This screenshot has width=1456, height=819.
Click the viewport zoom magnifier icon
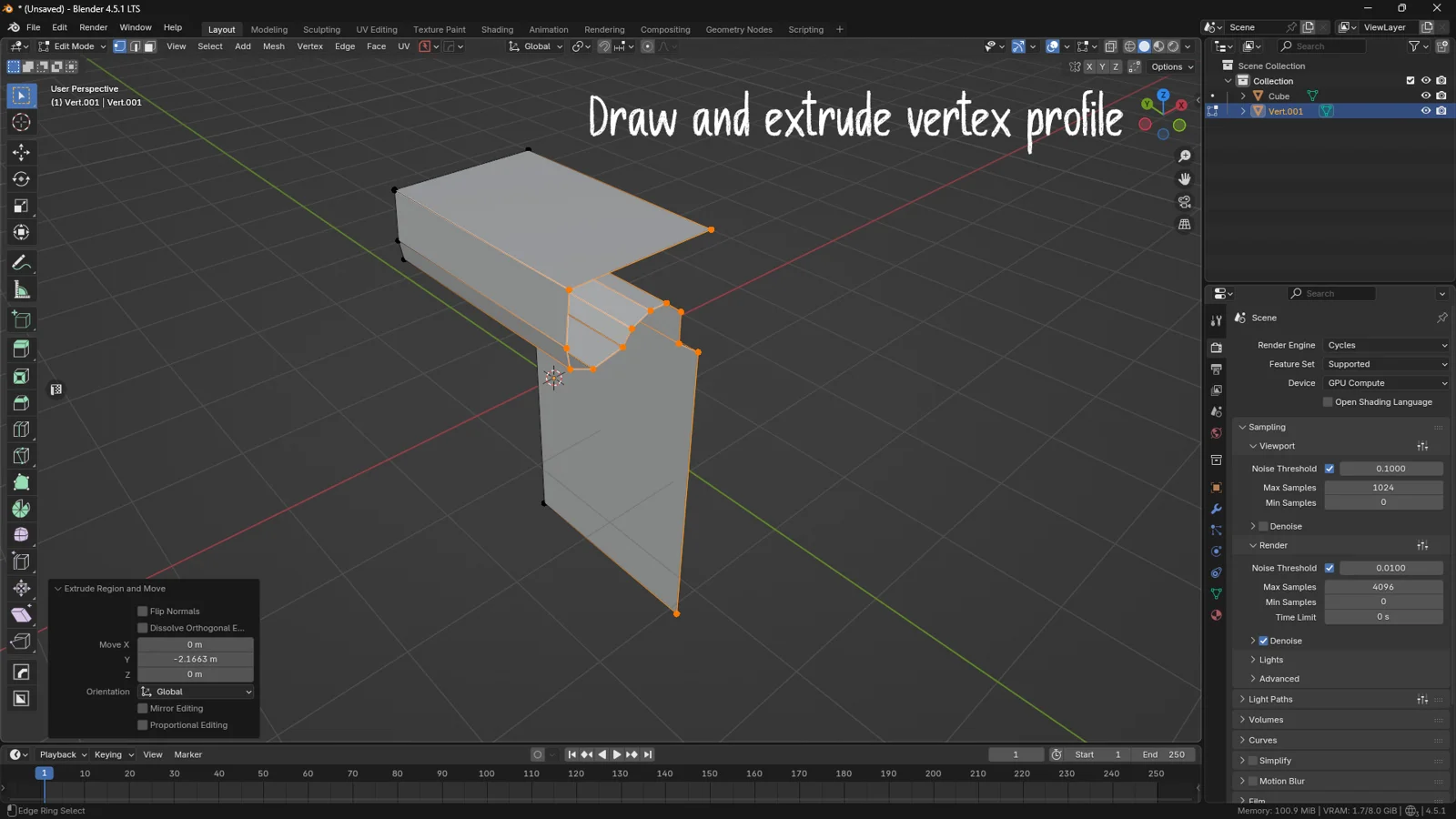pos(1184,157)
